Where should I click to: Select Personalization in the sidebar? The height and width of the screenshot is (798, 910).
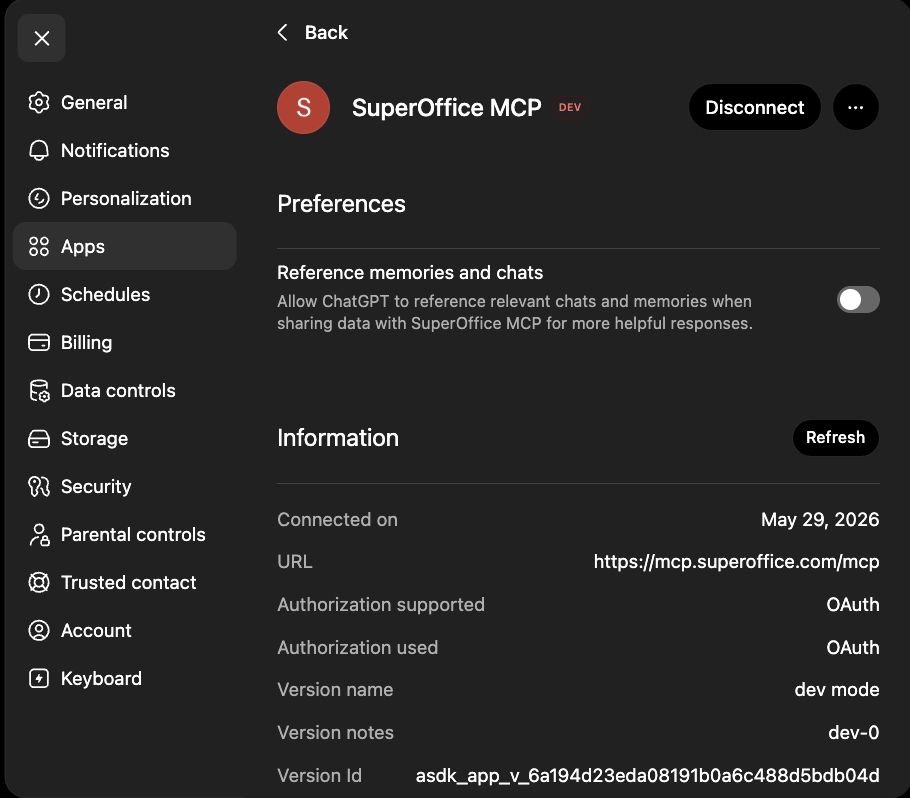coord(125,198)
